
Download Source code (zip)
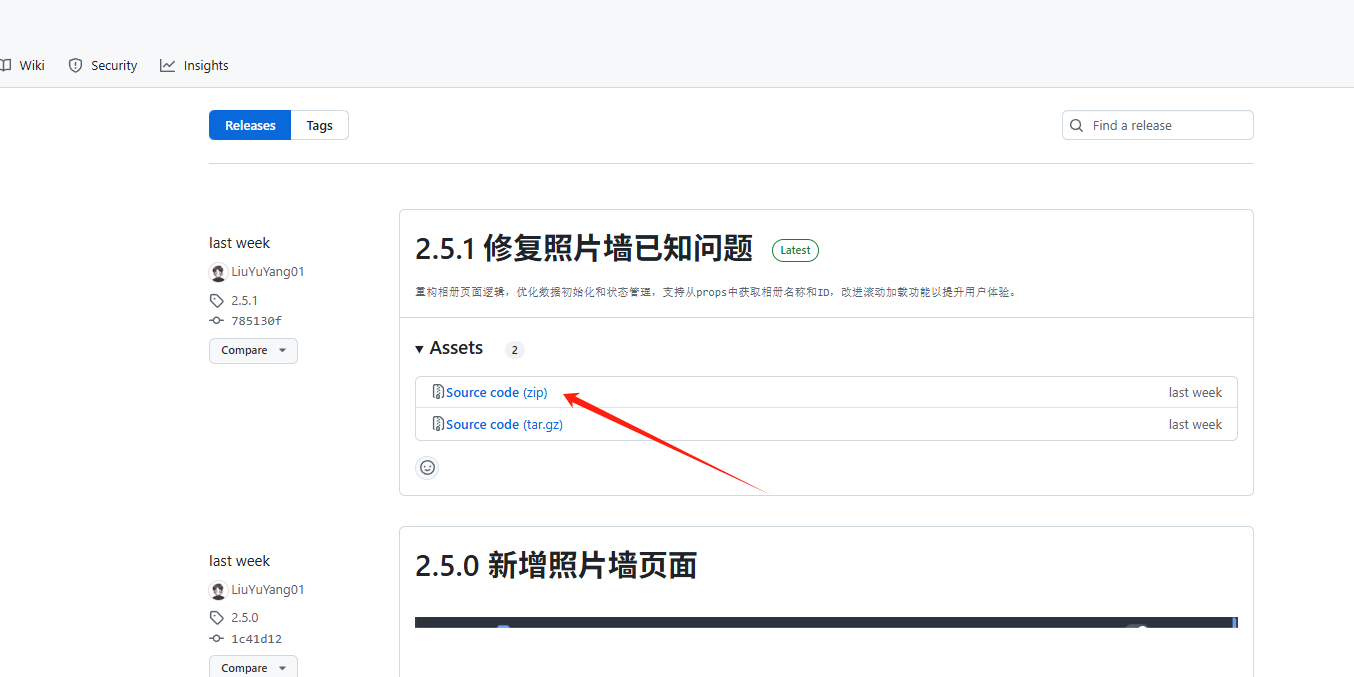496,392
